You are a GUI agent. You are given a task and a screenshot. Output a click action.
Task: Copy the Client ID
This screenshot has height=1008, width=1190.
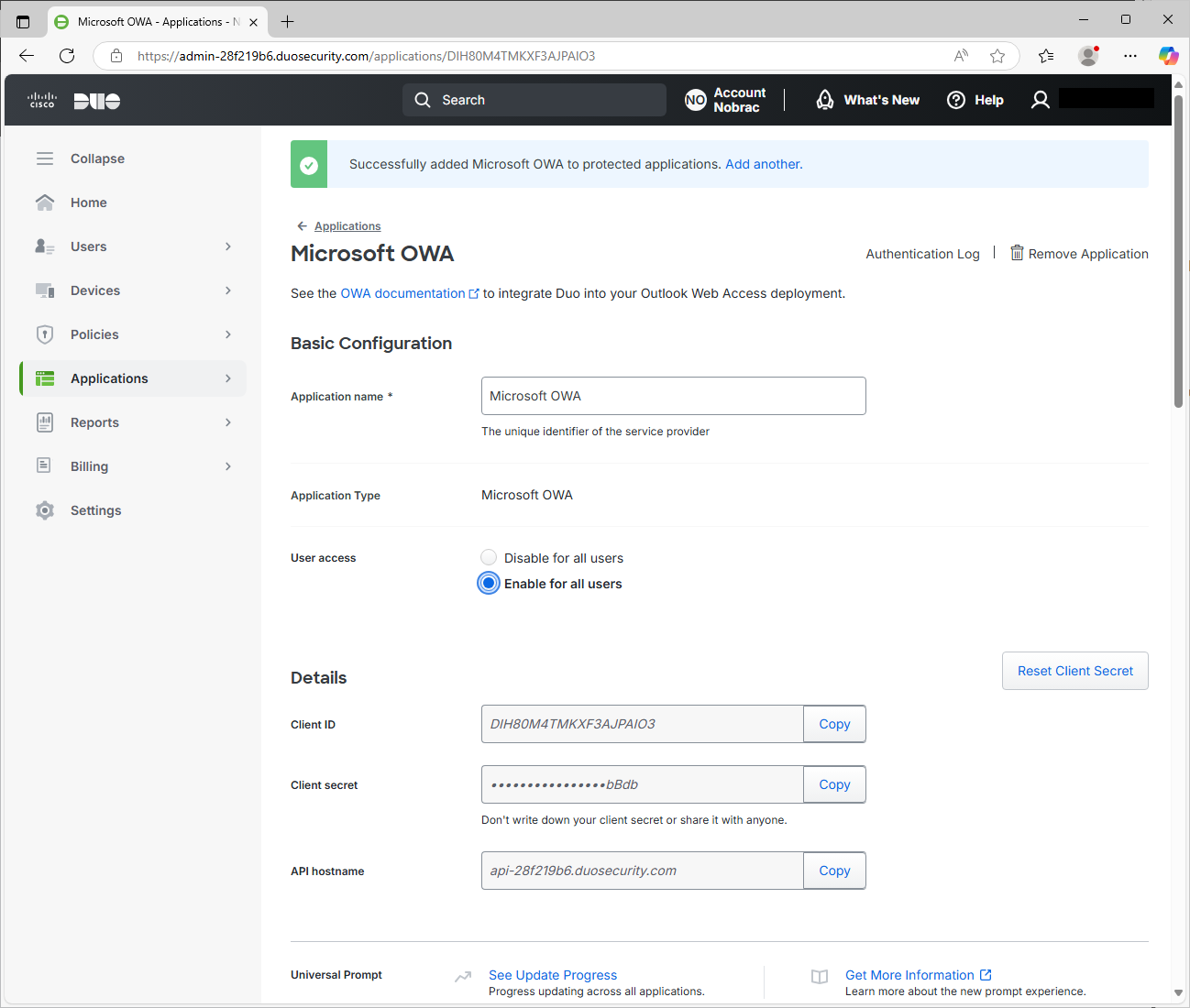coord(834,724)
